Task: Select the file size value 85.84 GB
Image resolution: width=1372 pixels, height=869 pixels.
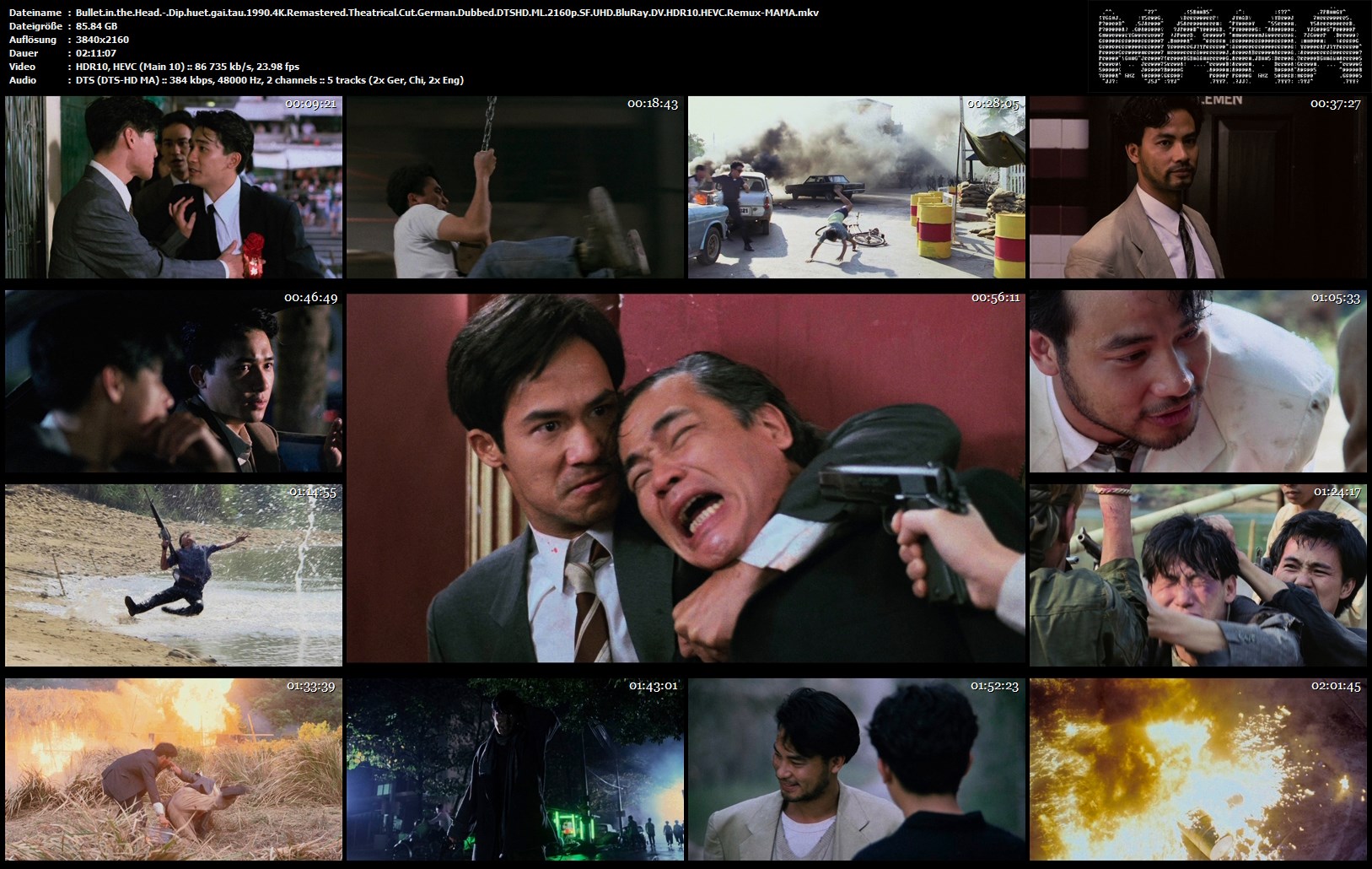Action: (96, 26)
